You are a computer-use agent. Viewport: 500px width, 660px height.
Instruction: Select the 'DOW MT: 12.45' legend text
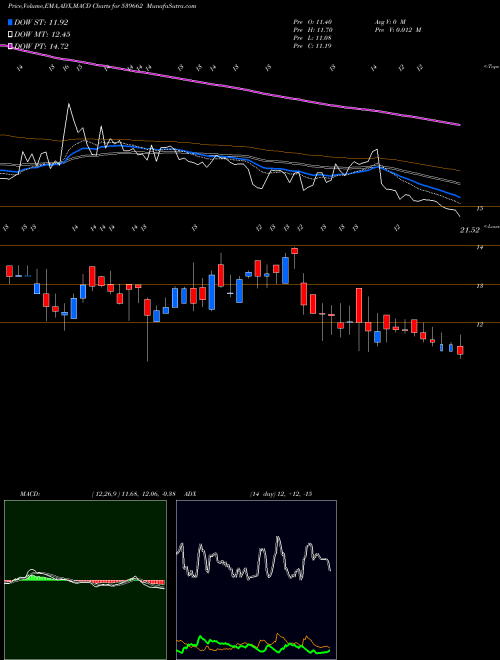click(42, 35)
